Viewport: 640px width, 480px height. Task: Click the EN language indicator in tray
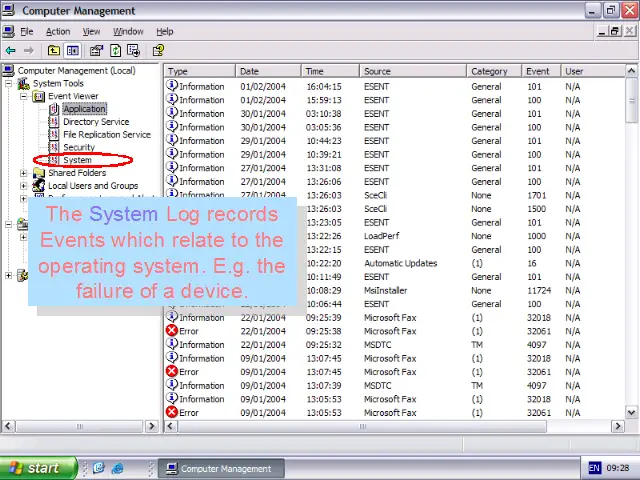pyautogui.click(x=594, y=468)
